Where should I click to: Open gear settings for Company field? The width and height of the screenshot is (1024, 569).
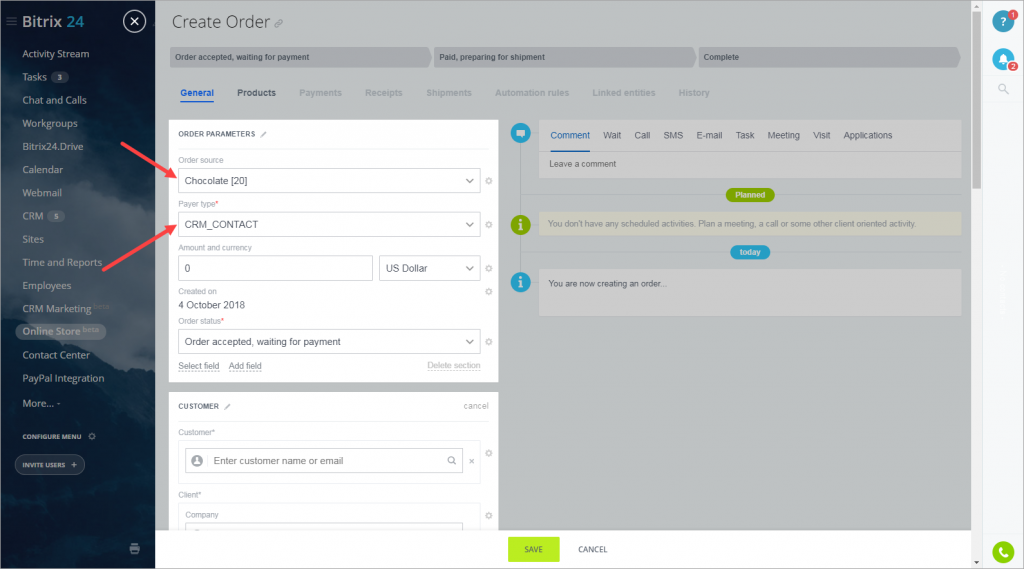(488, 515)
